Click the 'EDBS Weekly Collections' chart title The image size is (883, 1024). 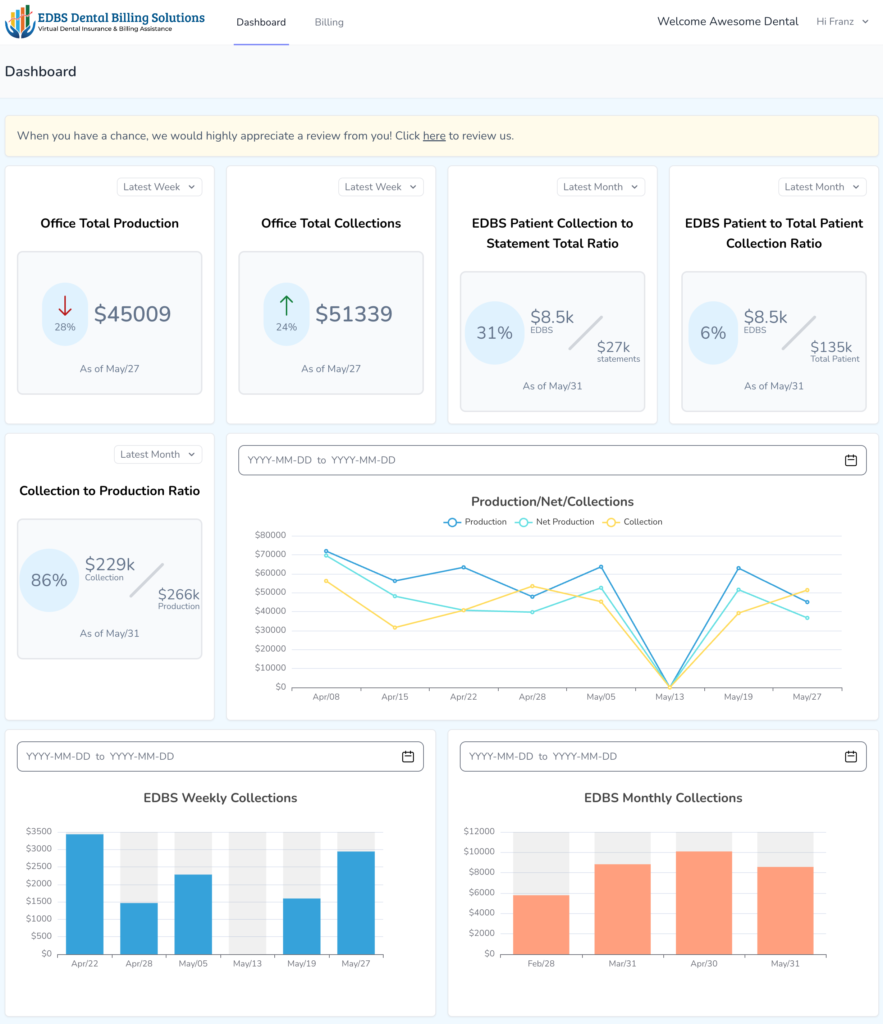tap(220, 798)
